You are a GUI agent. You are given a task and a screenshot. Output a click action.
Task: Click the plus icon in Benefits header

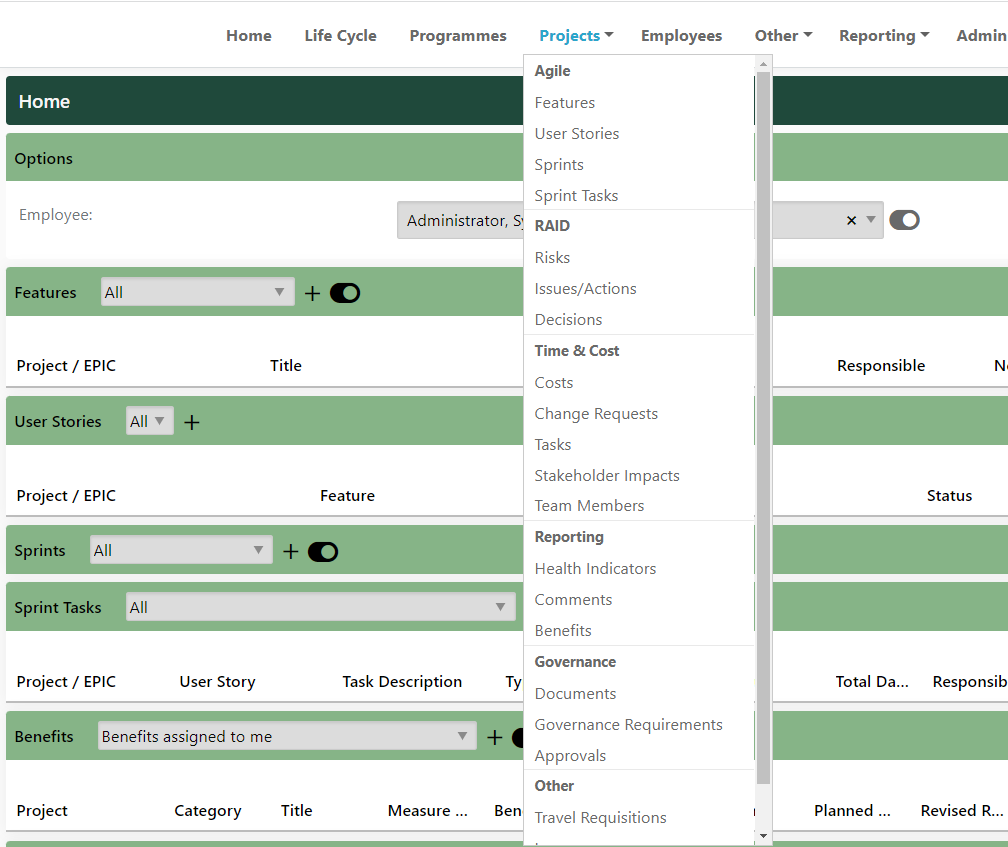[x=495, y=737]
